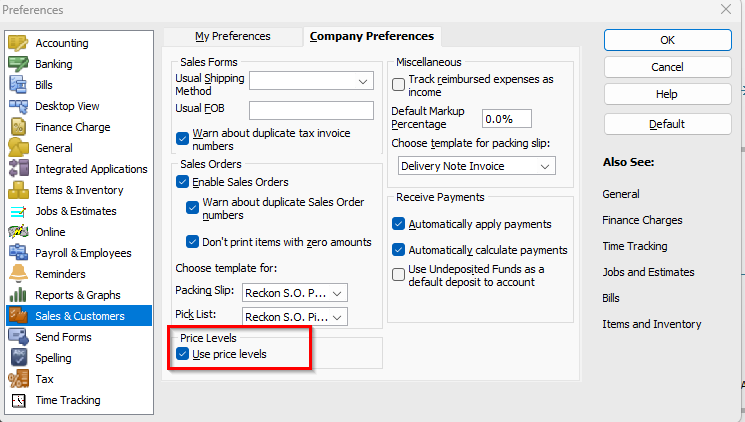Select the Time Tracking clock icon
Screen dimensions: 745x422
(18, 400)
